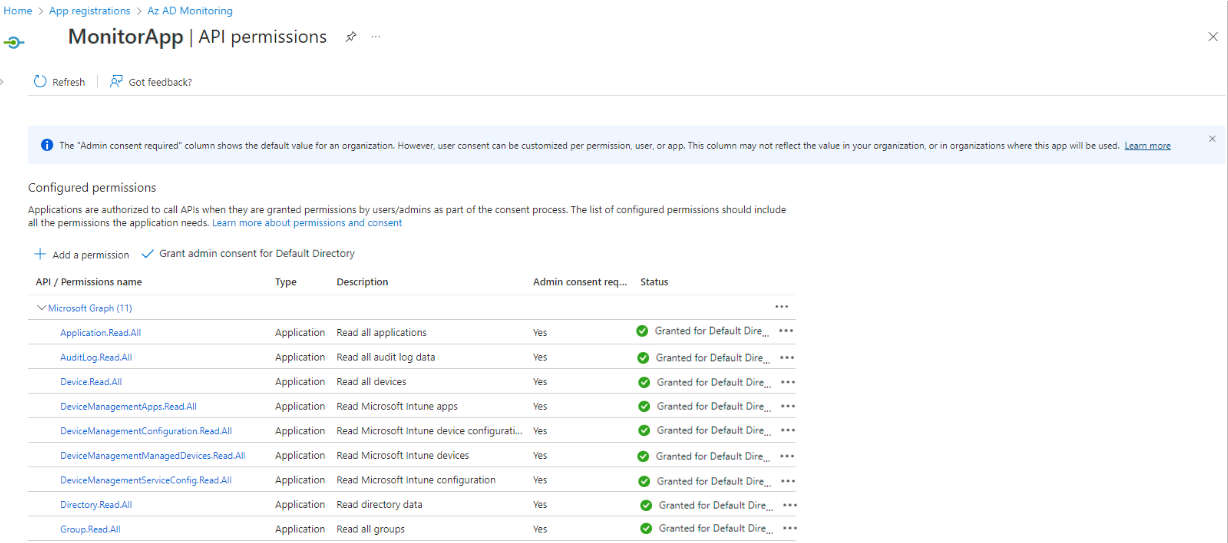Select 'Read all audit log data' description
This screenshot has height=543, width=1228.
tap(386, 357)
